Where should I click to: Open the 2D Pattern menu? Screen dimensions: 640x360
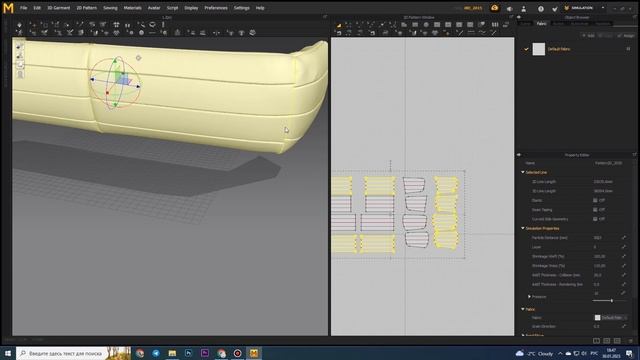click(87, 8)
